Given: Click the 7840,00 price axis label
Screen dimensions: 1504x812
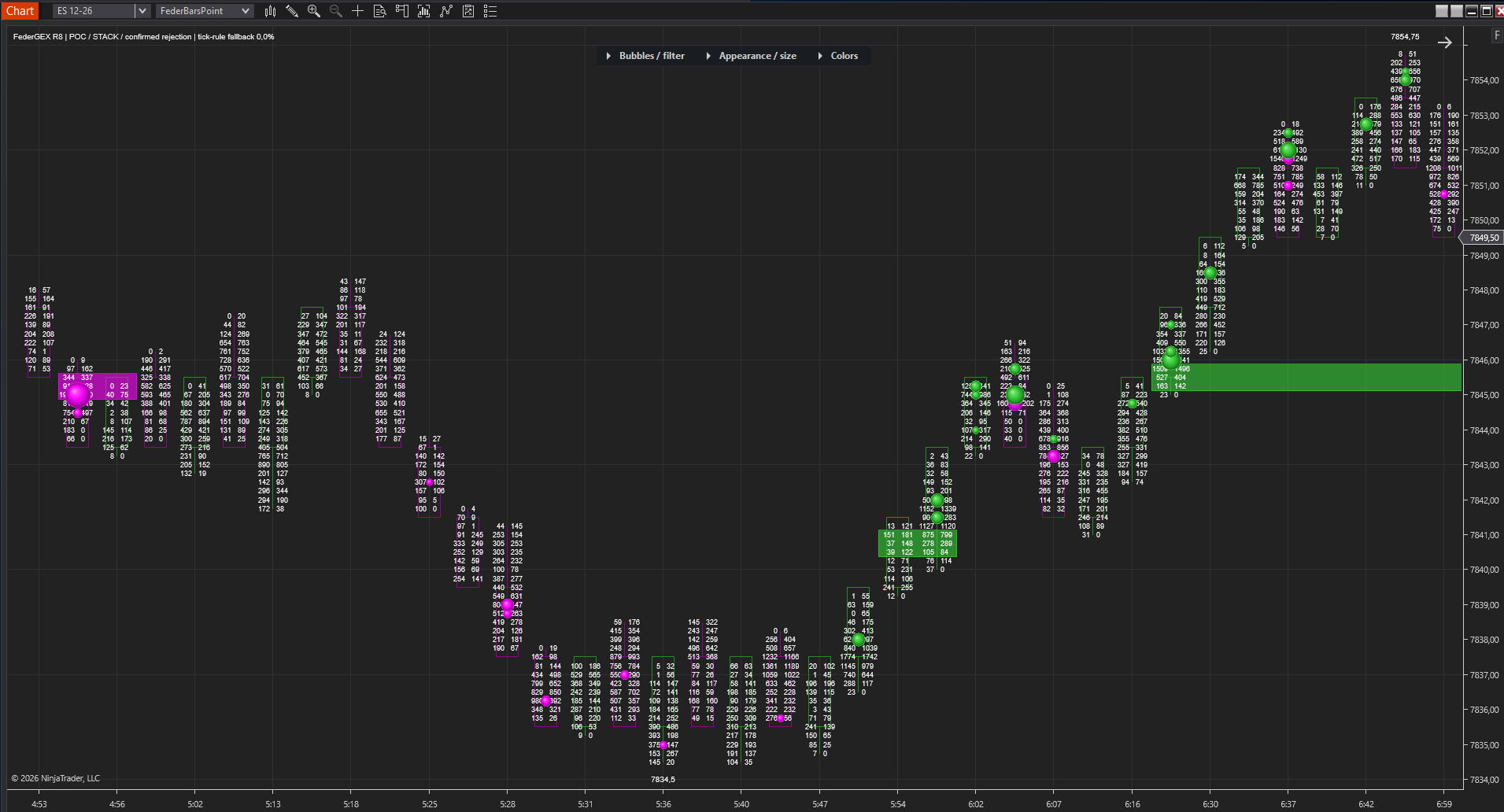Looking at the screenshot, I should point(1484,570).
